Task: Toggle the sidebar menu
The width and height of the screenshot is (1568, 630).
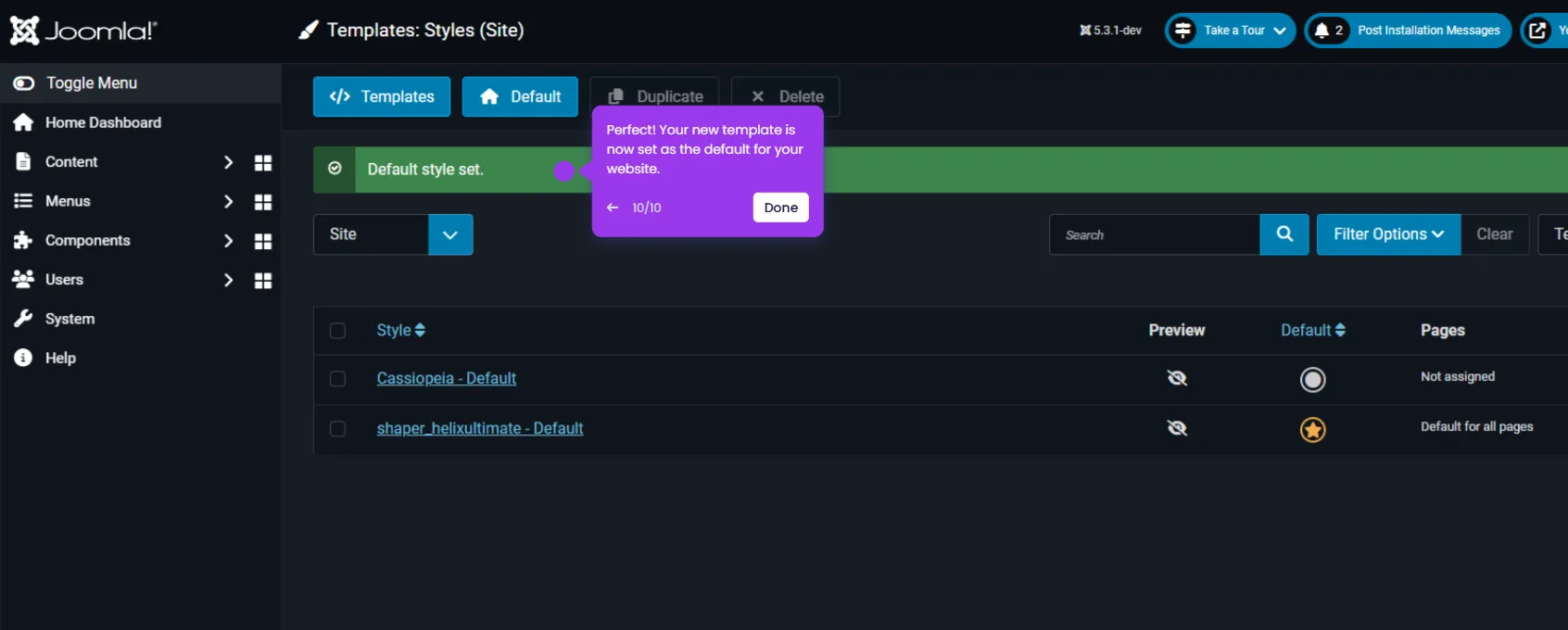Action: pyautogui.click(x=140, y=82)
